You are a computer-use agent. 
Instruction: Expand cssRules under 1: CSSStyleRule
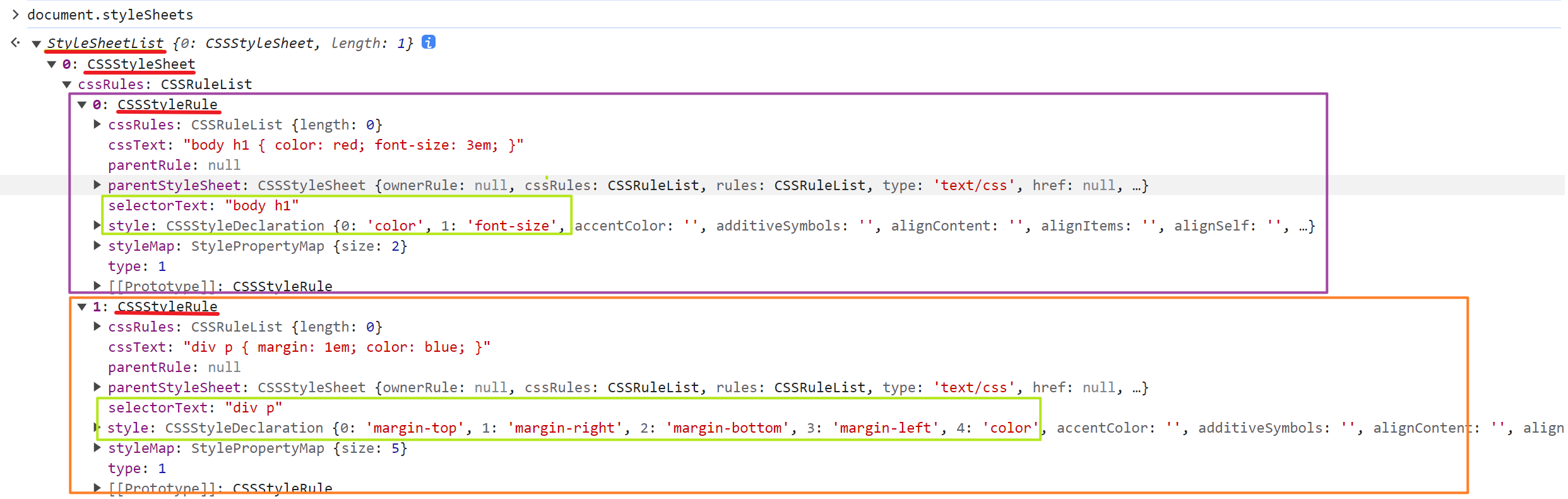[x=97, y=327]
